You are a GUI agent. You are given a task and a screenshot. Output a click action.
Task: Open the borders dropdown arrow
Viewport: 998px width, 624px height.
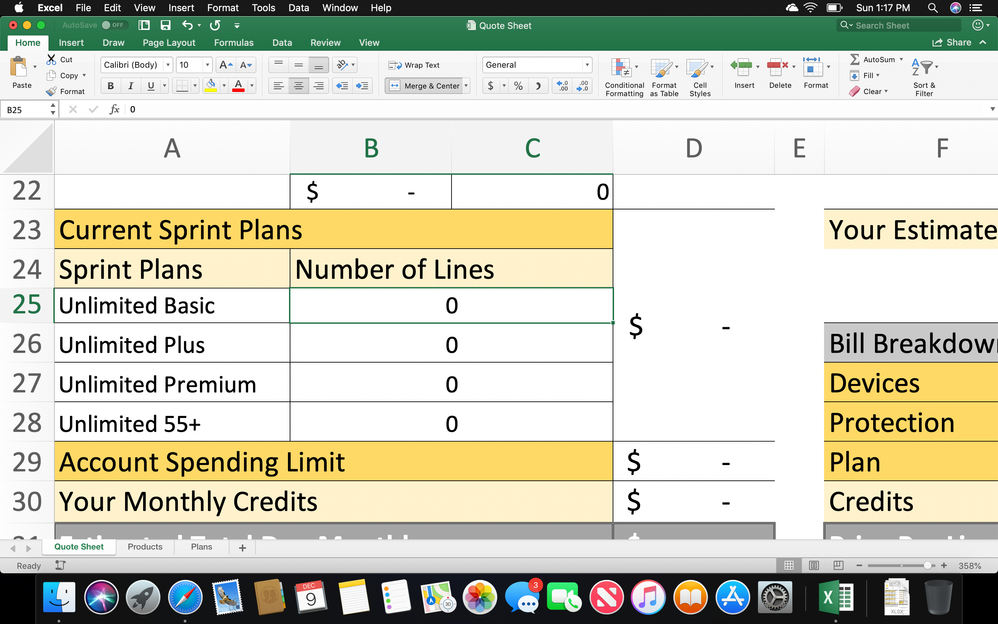click(195, 85)
